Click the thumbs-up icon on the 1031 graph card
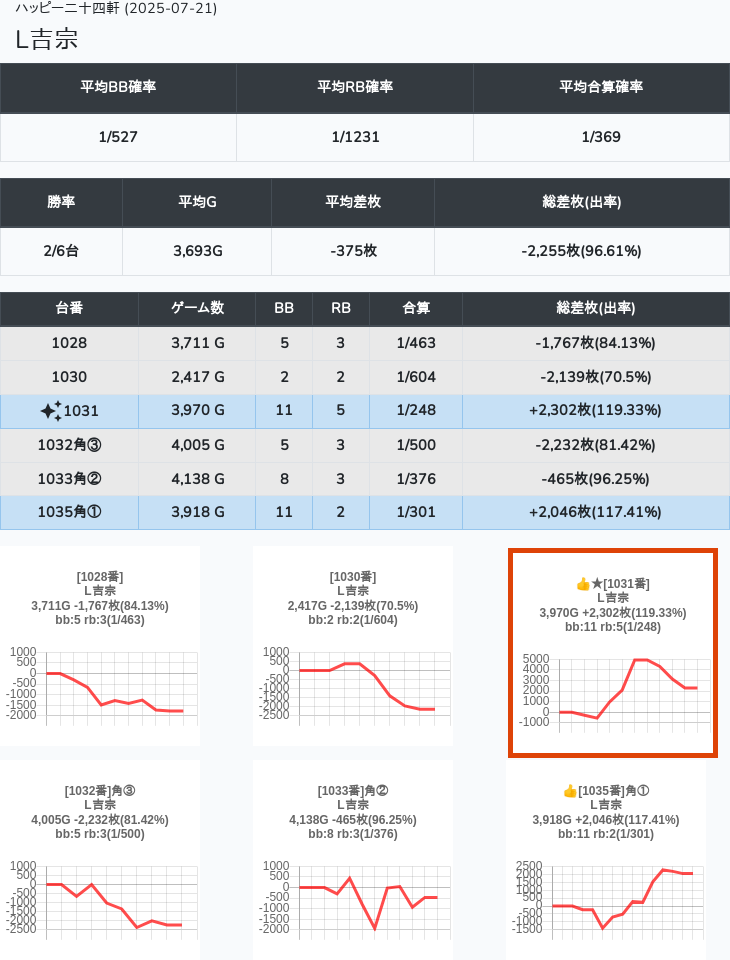730x960 pixels. tap(583, 583)
